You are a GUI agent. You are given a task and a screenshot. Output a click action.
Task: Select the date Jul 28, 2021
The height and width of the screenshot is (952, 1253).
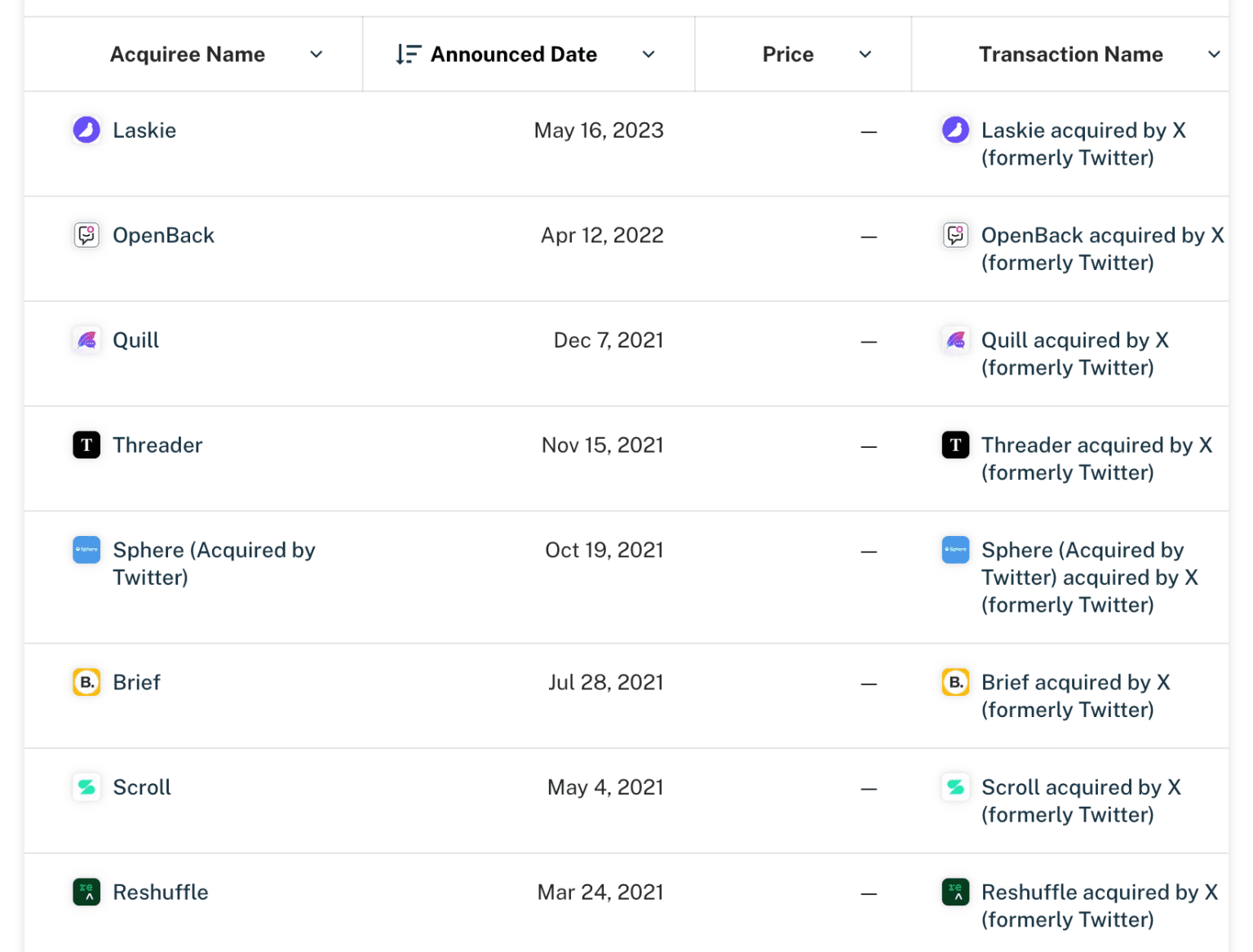click(606, 682)
